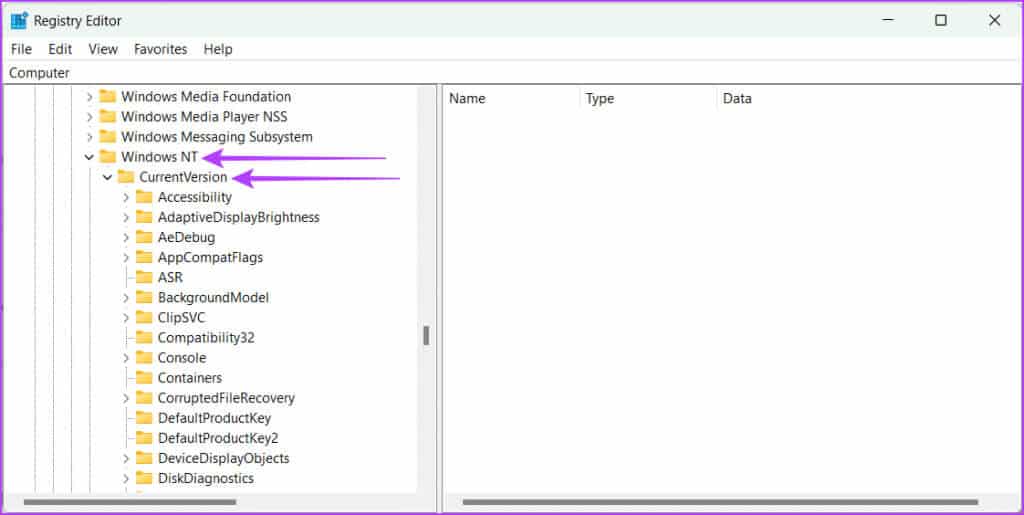Select the Windows NT tree label
Viewport: 1024px width, 515px height.
159,157
